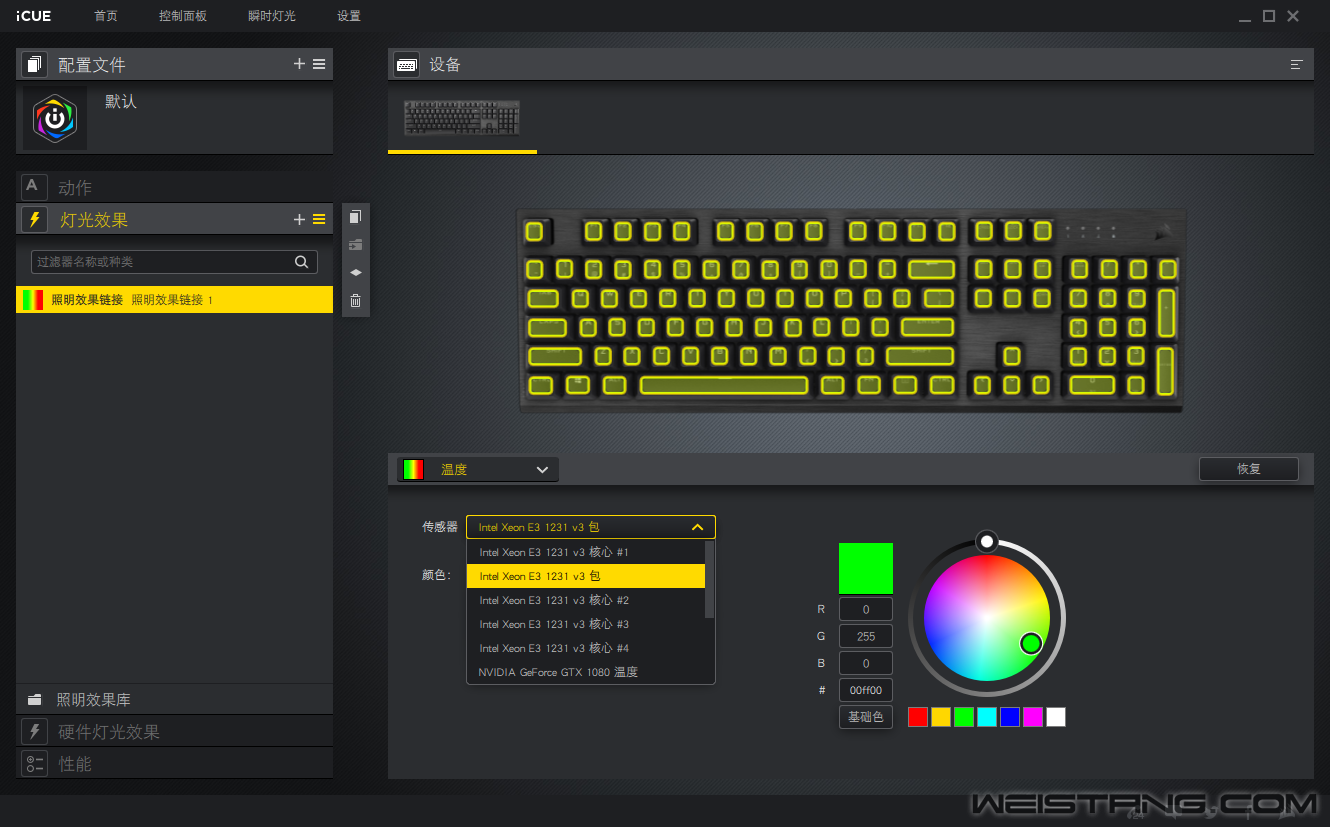Click the green color preview swatch

[866, 568]
